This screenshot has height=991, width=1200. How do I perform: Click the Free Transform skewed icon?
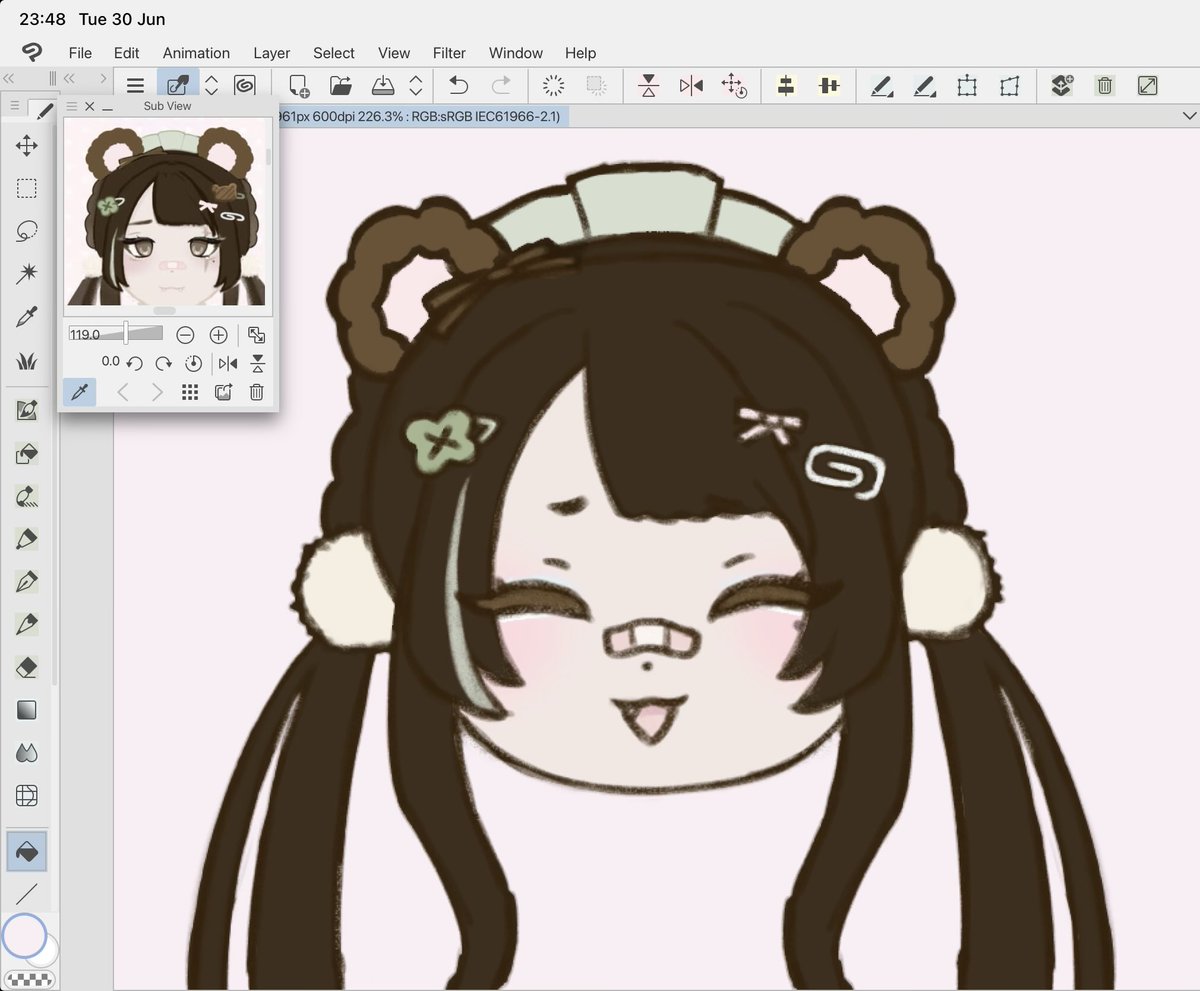(1009, 86)
